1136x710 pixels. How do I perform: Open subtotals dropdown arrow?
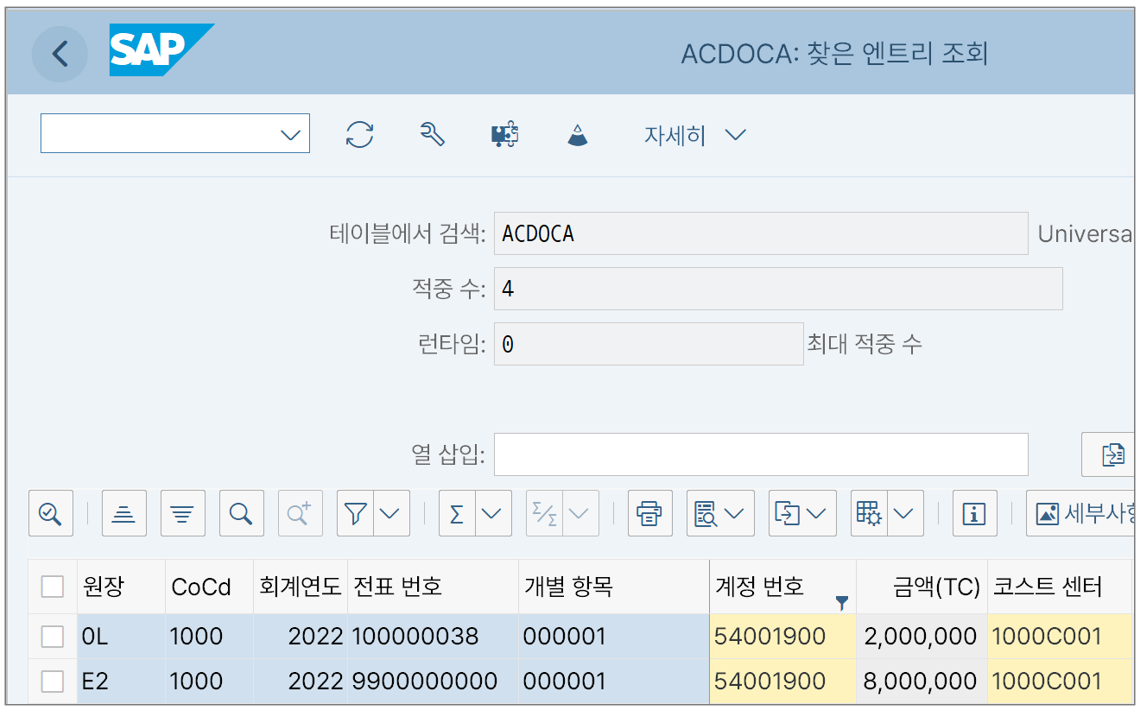(580, 513)
